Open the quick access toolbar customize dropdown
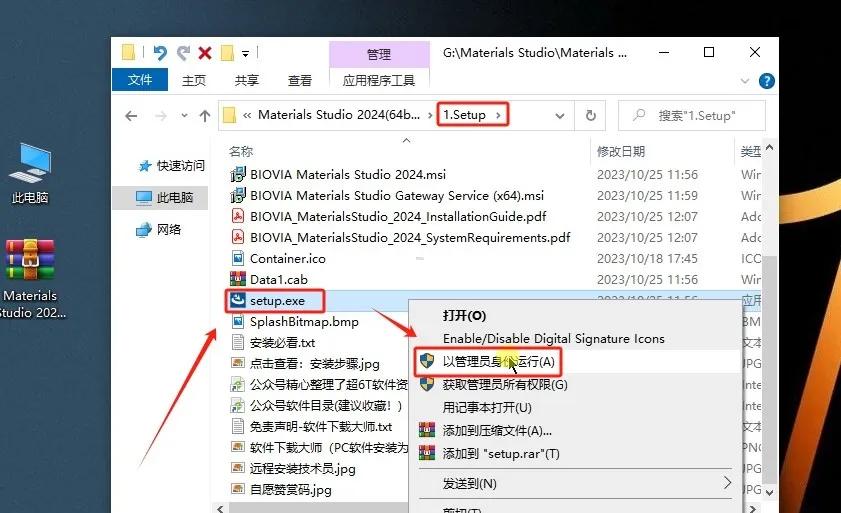 pos(245,53)
